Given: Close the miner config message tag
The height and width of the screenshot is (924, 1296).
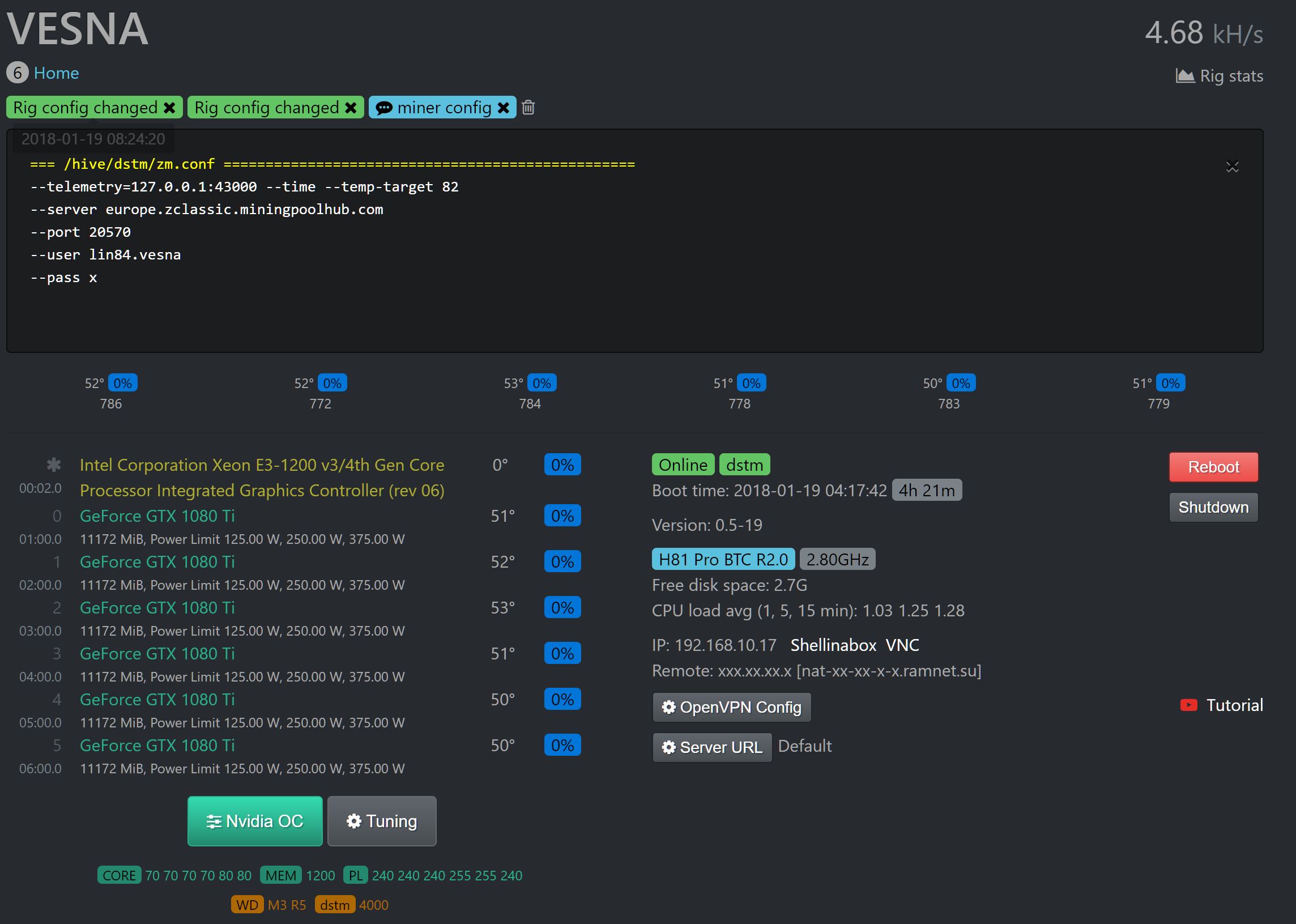Looking at the screenshot, I should (x=504, y=108).
